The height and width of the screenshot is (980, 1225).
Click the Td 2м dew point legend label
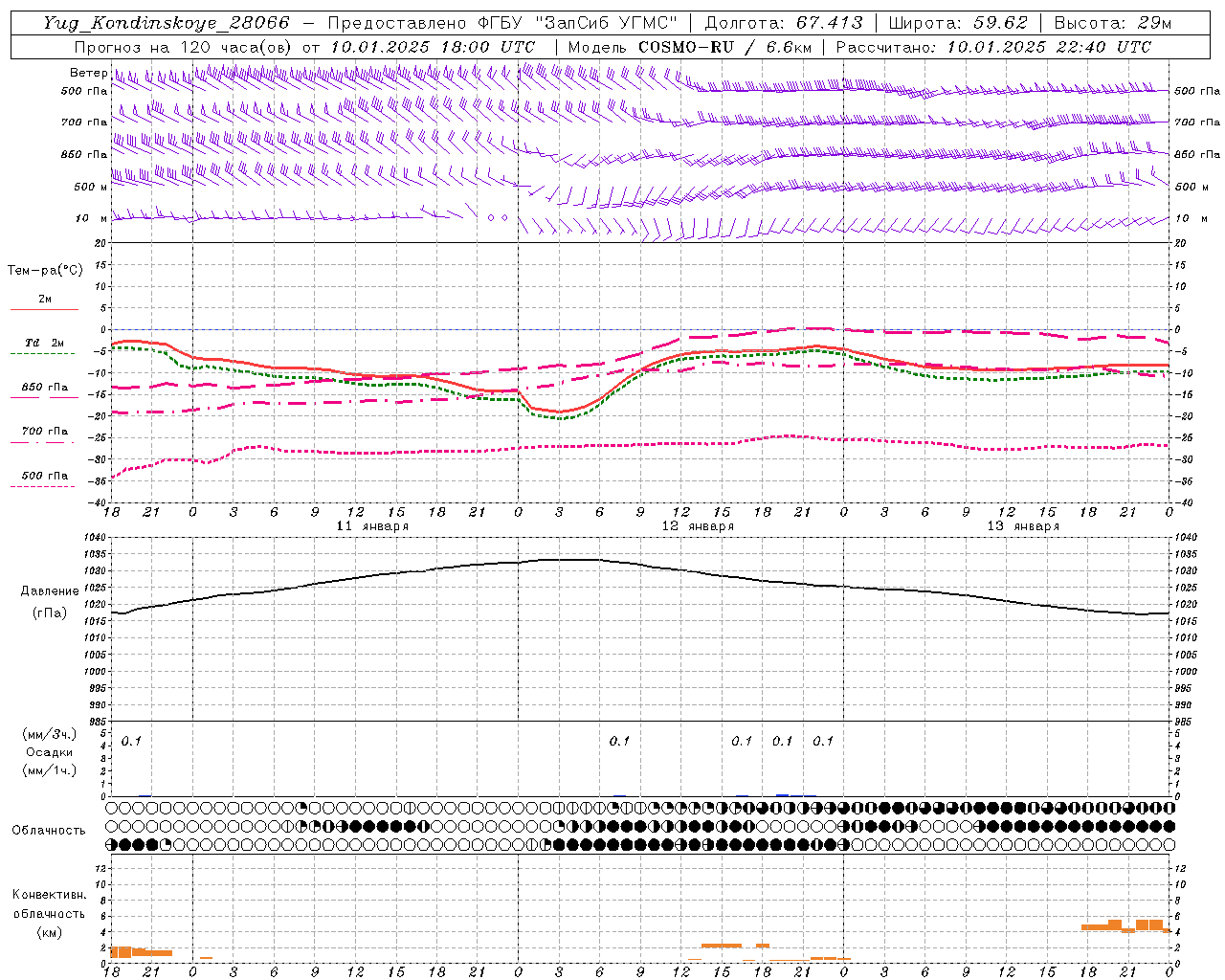(45, 343)
